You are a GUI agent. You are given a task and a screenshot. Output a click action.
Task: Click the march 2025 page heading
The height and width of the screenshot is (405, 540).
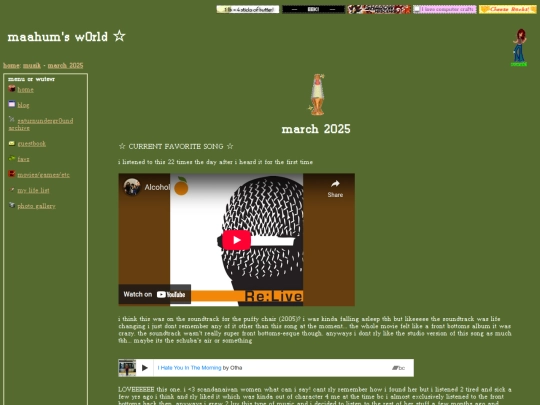coord(316,129)
